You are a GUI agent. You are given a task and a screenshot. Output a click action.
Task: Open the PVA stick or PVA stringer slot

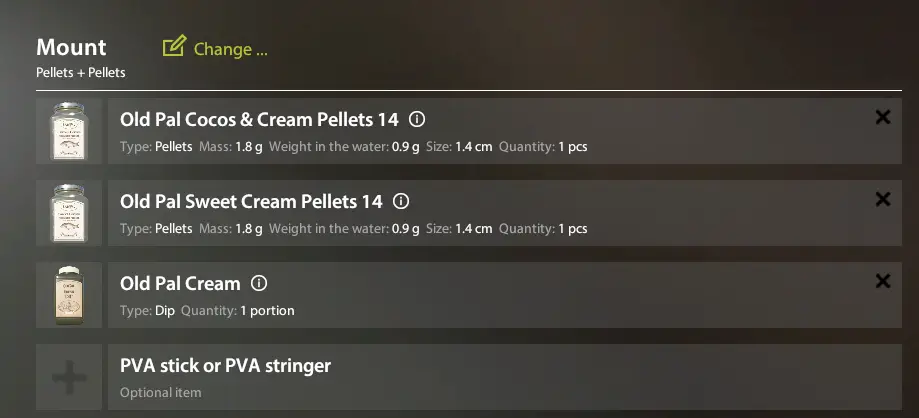(x=225, y=366)
